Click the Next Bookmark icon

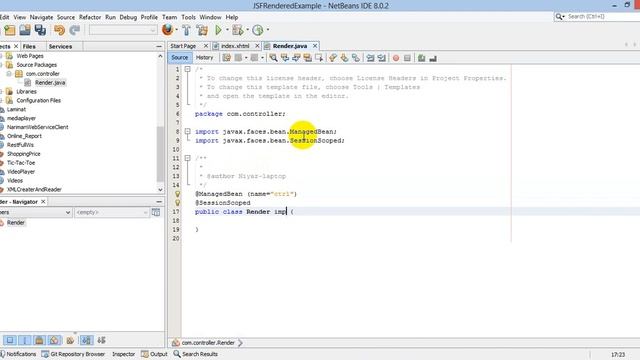[x=344, y=58]
